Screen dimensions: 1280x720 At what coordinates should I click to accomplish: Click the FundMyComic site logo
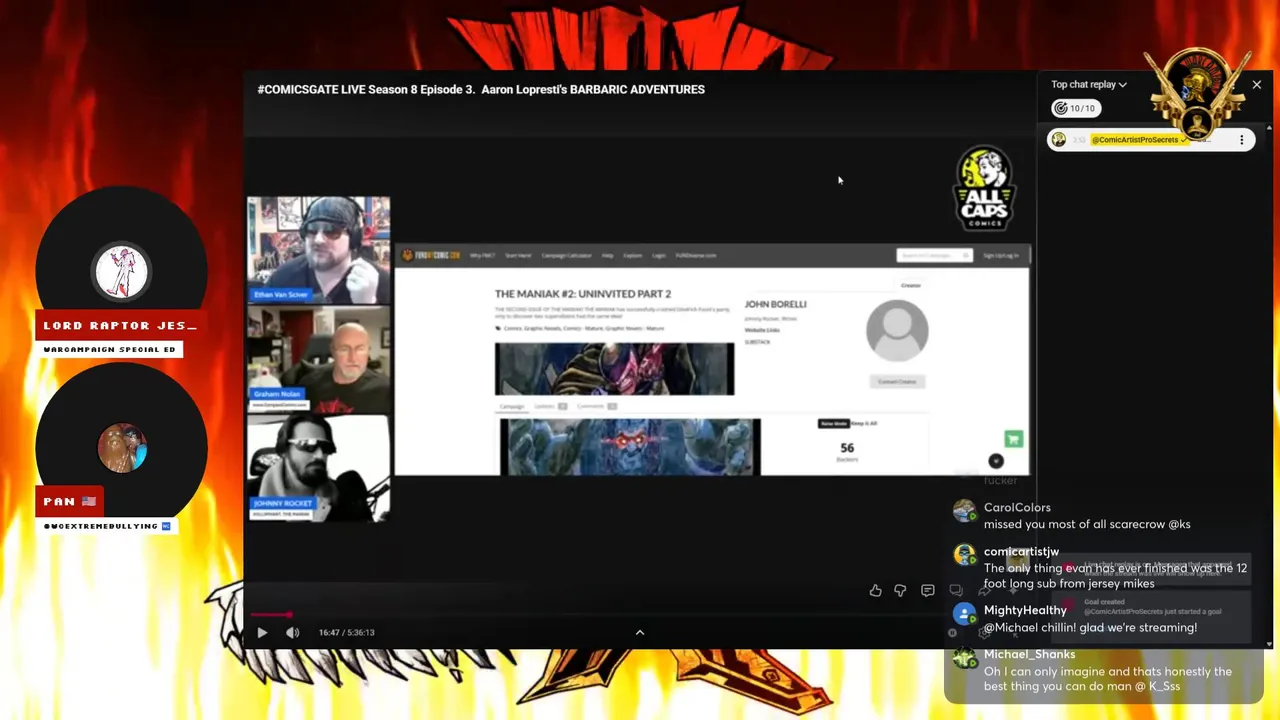[x=431, y=255]
